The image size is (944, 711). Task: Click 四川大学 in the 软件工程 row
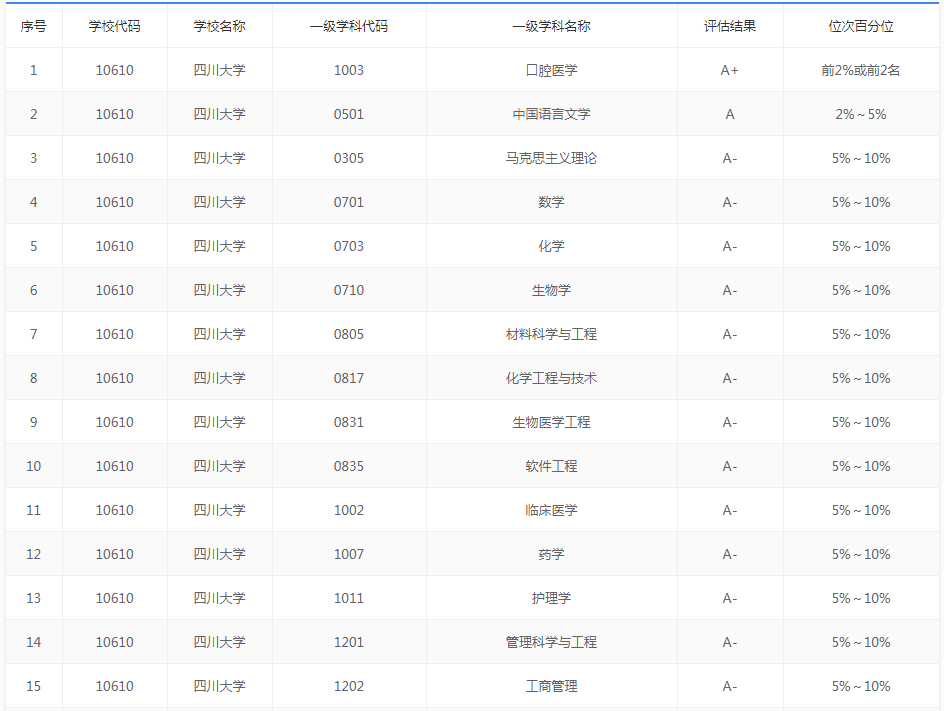coord(219,466)
